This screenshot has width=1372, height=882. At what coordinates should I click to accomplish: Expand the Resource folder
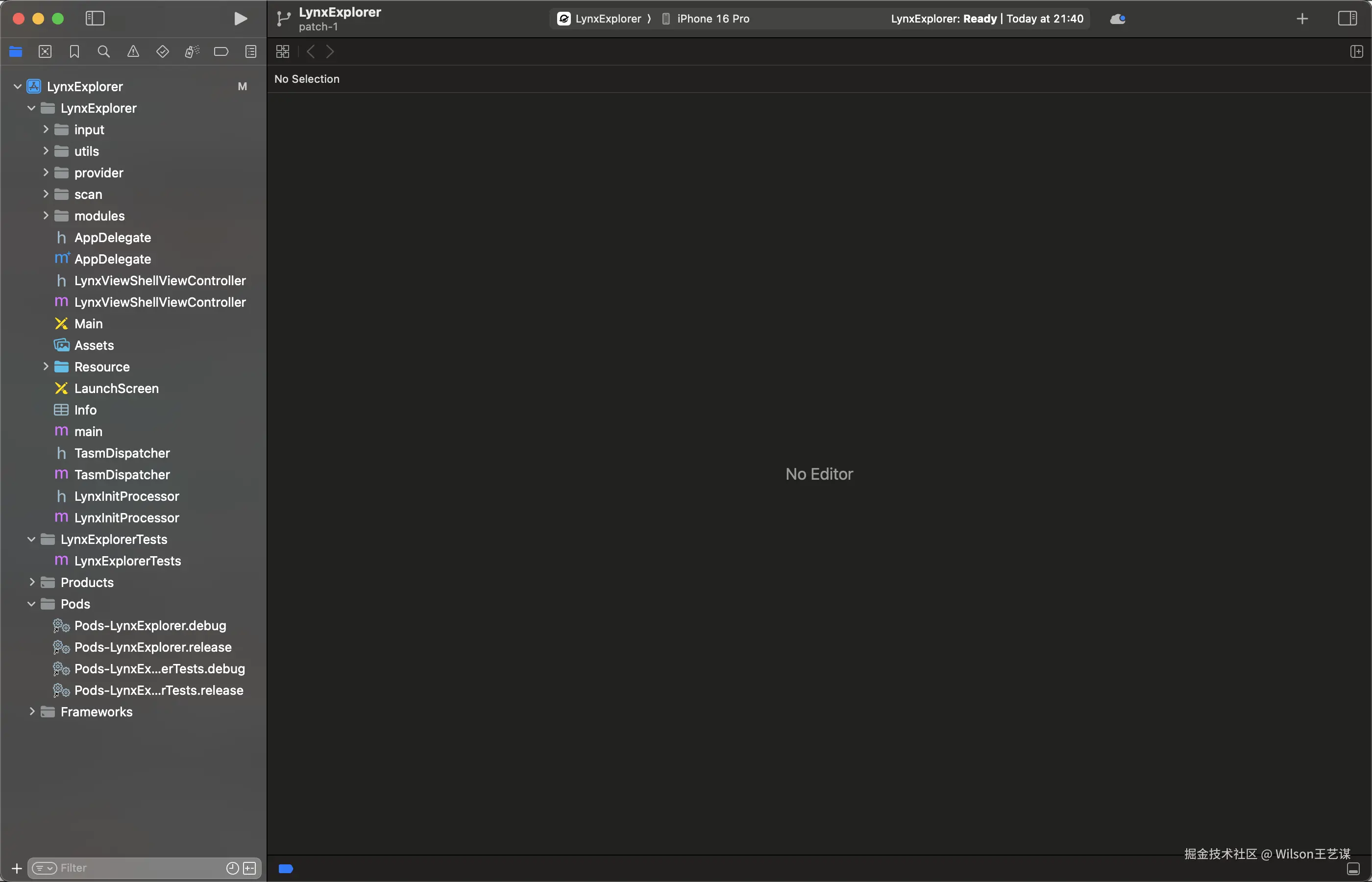[46, 367]
